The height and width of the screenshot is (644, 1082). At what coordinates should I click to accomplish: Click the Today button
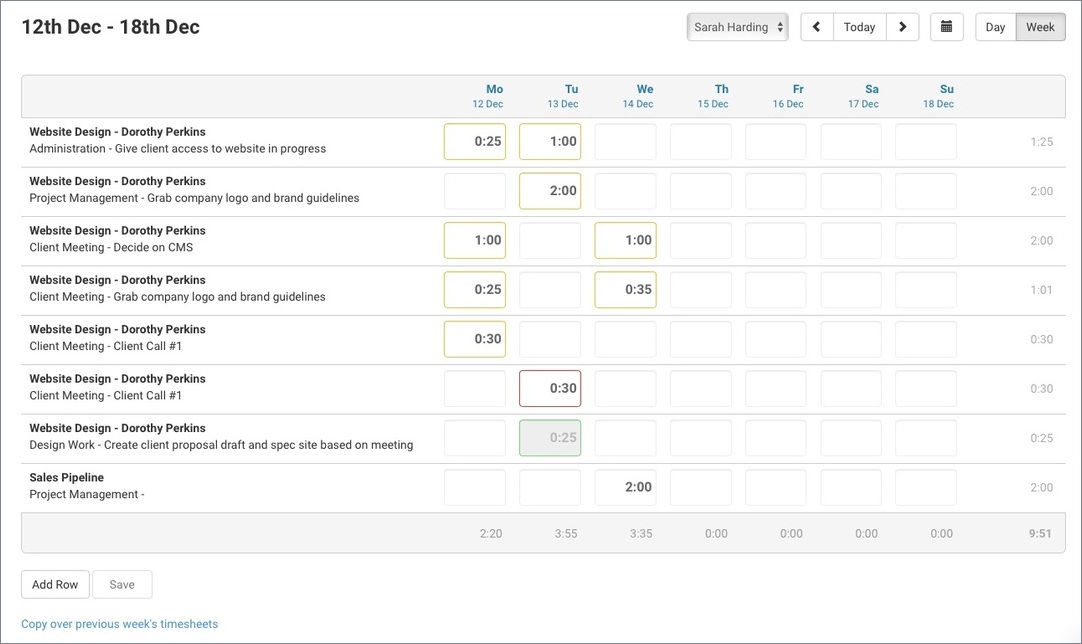click(x=859, y=27)
